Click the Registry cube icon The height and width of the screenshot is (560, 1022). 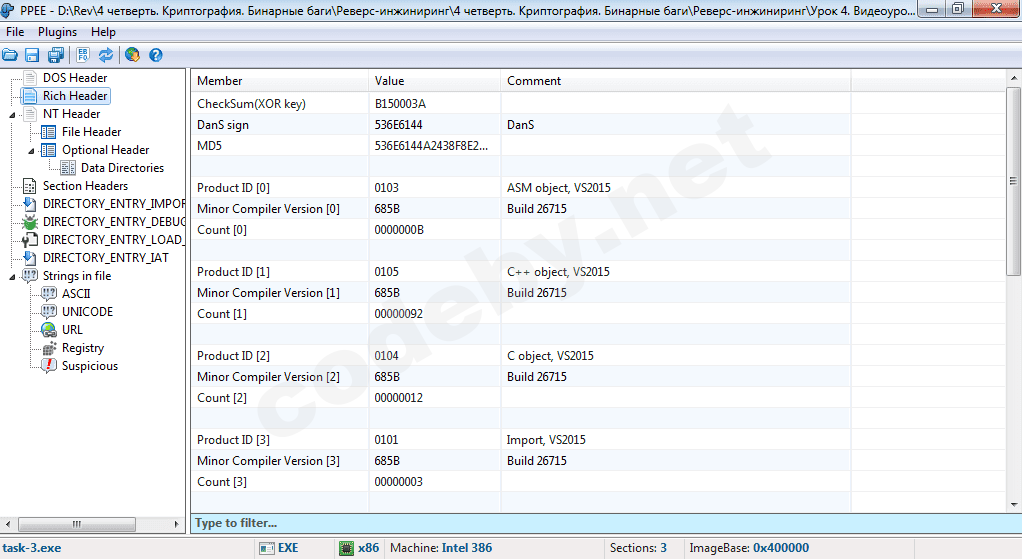[x=49, y=348]
